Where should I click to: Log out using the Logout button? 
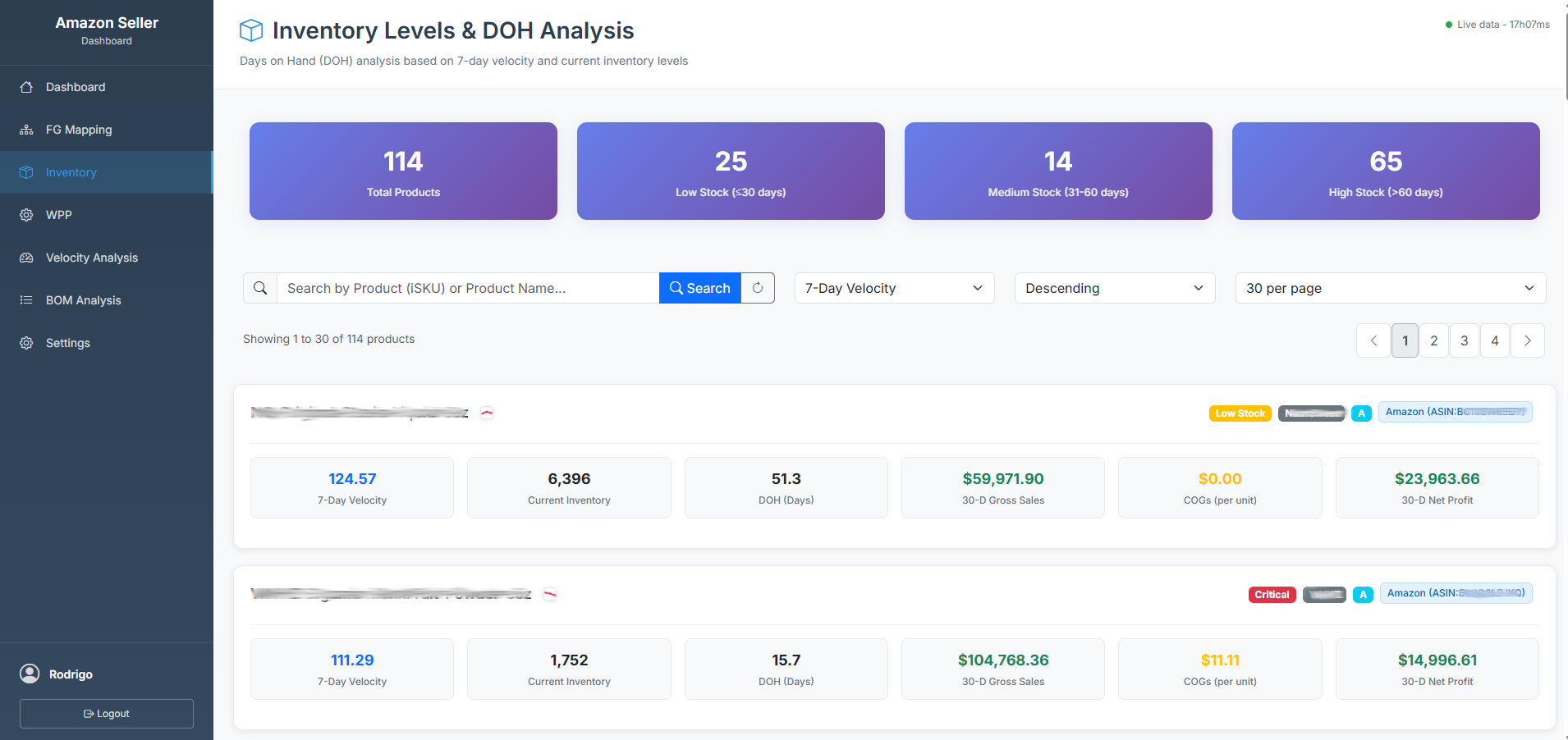point(106,713)
